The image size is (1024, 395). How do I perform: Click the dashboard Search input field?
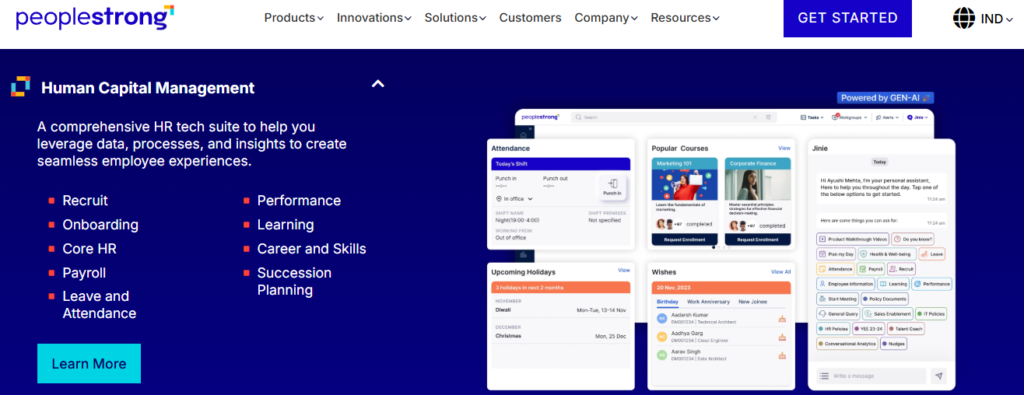tap(674, 118)
